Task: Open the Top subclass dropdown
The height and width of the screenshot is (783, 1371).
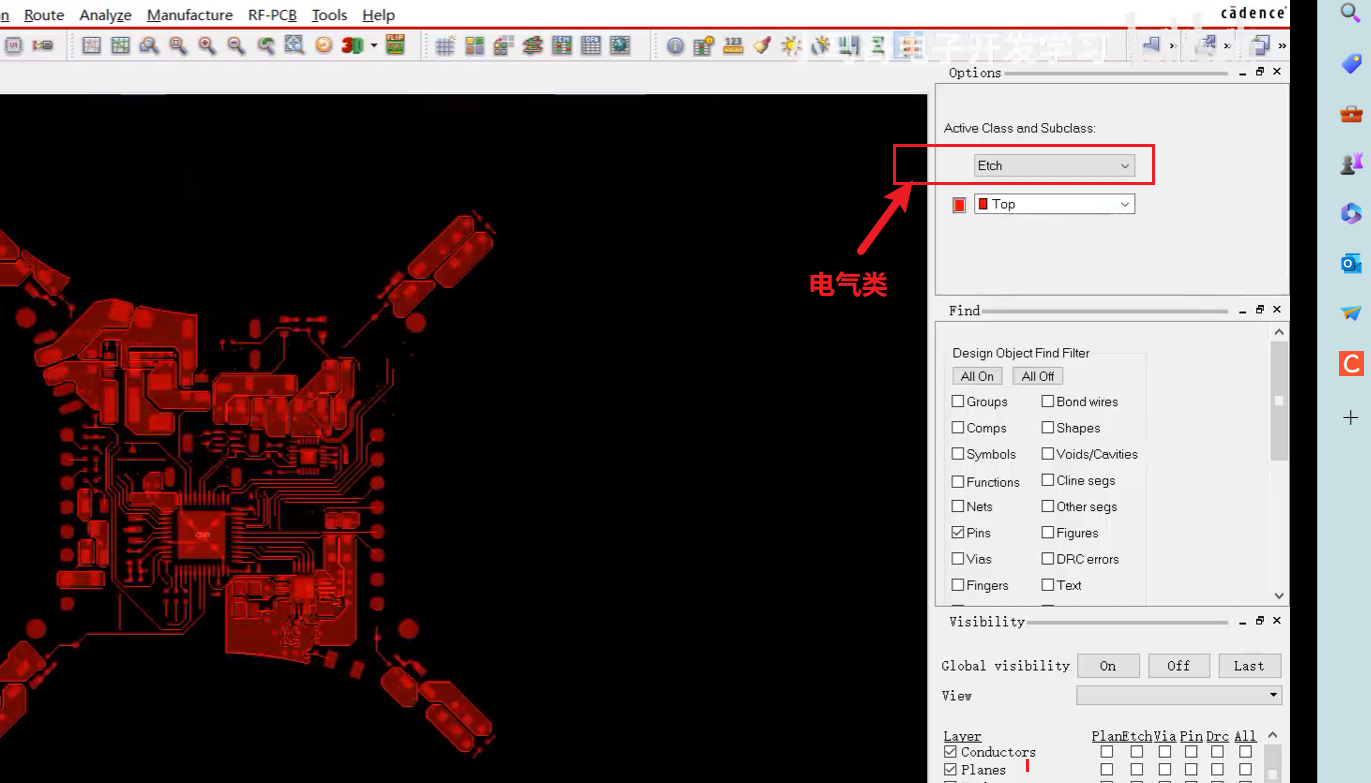Action: point(1054,204)
